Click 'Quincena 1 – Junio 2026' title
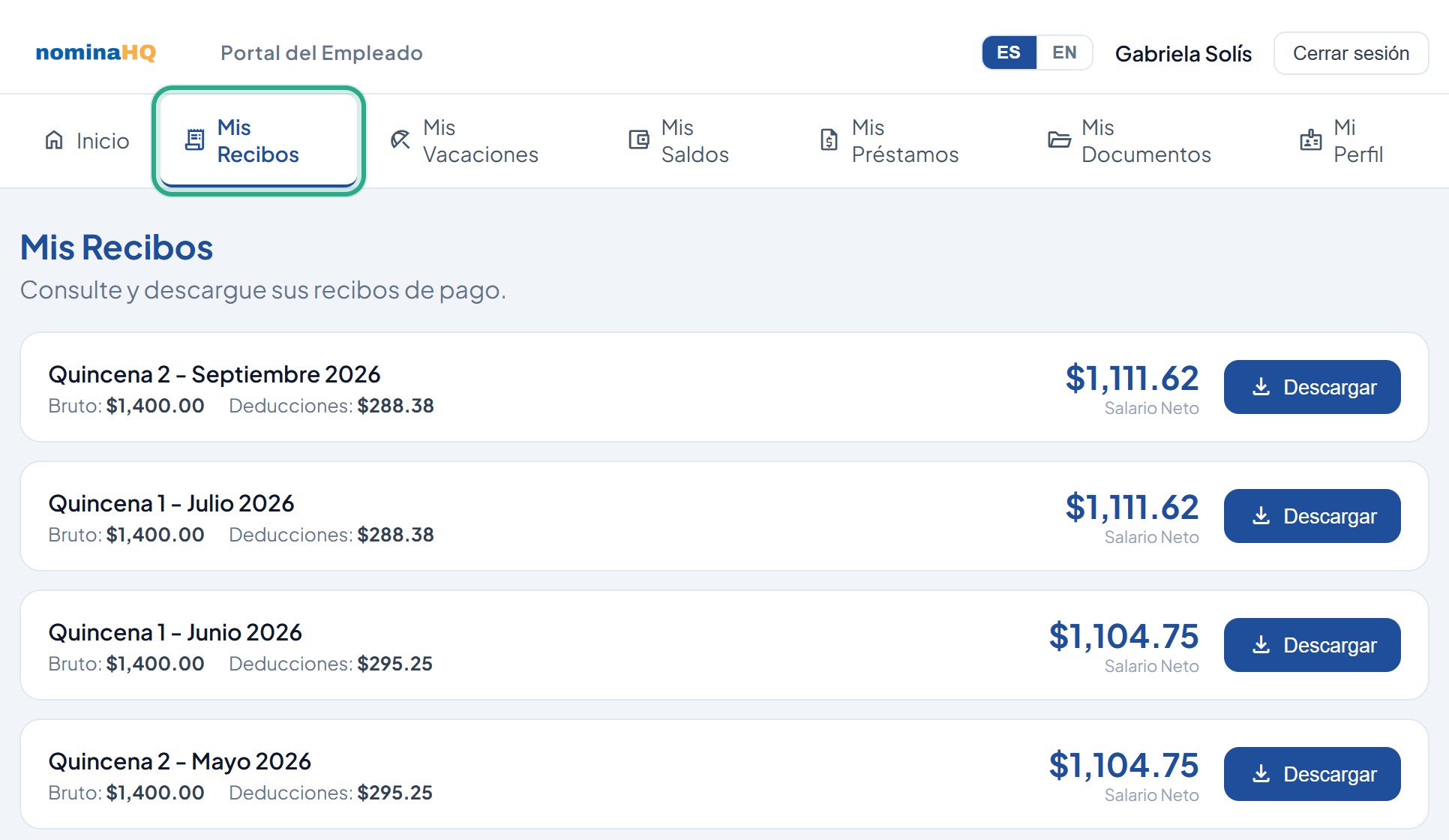This screenshot has height=840, width=1449. click(x=175, y=632)
